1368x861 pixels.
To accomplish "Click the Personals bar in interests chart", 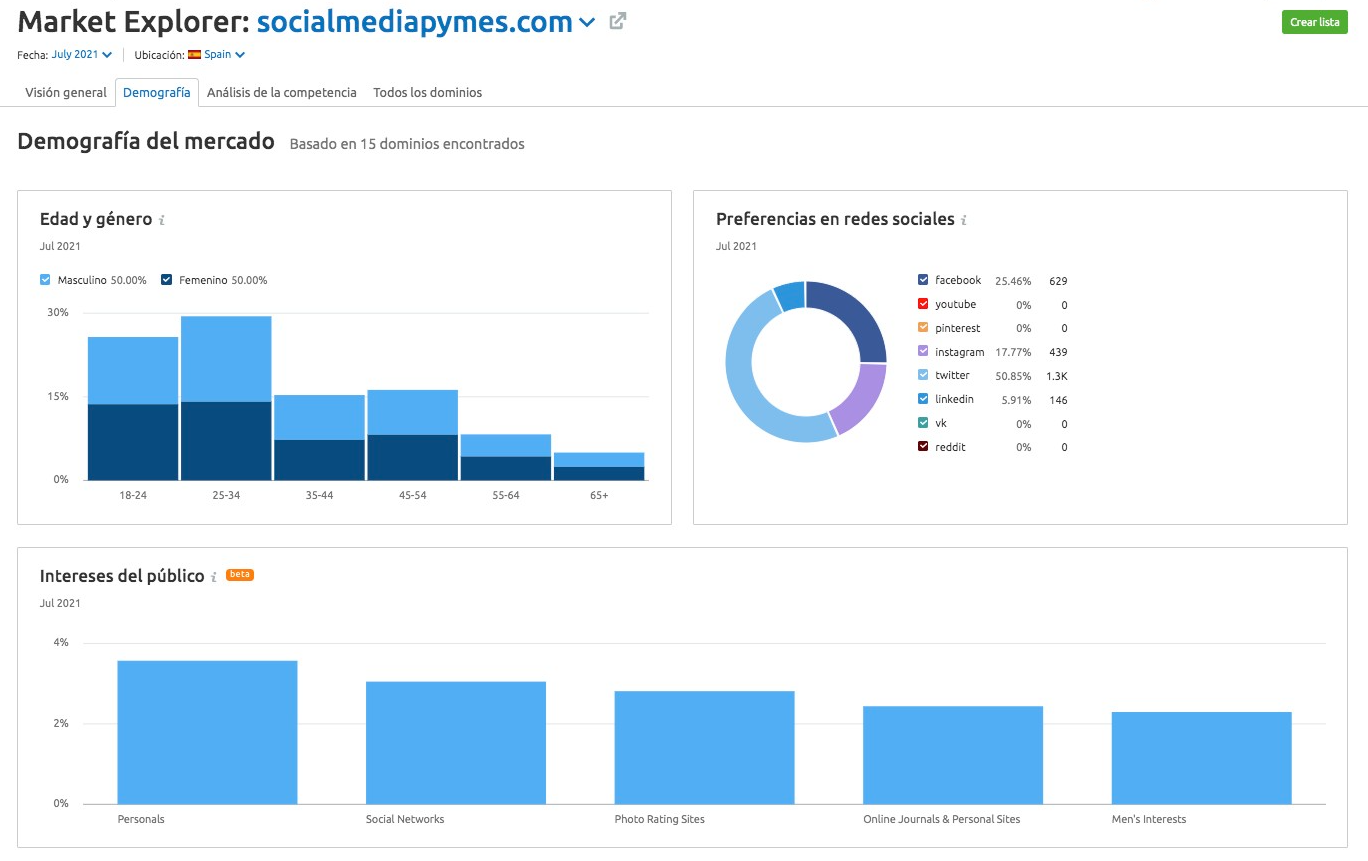I will tap(207, 732).
